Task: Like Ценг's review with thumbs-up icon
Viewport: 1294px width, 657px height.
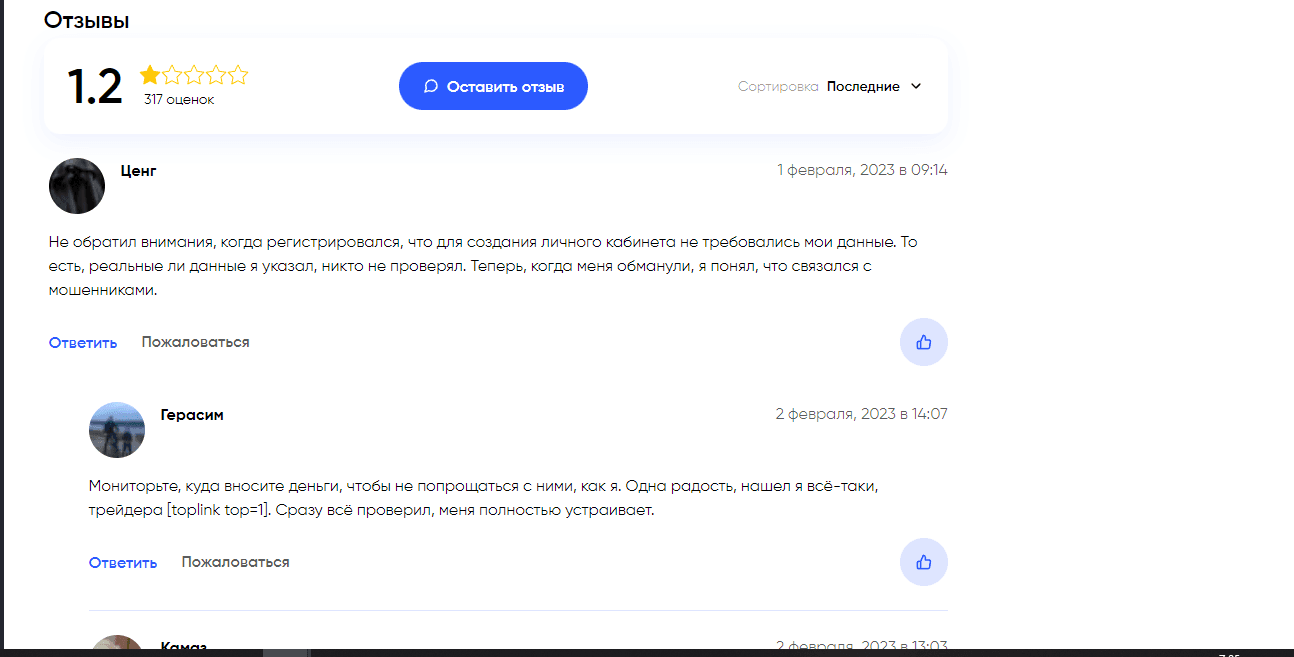Action: click(x=923, y=342)
